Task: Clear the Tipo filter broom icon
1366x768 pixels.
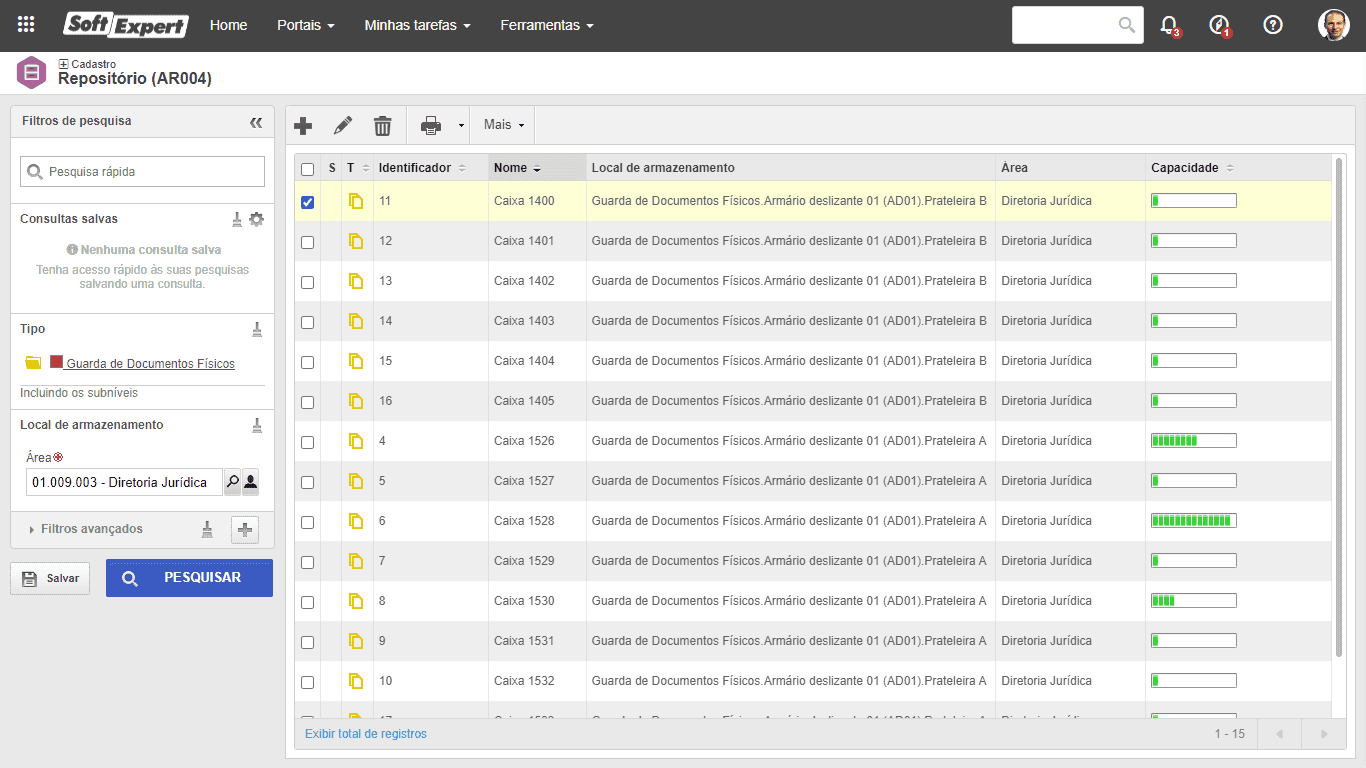Action: [x=257, y=329]
